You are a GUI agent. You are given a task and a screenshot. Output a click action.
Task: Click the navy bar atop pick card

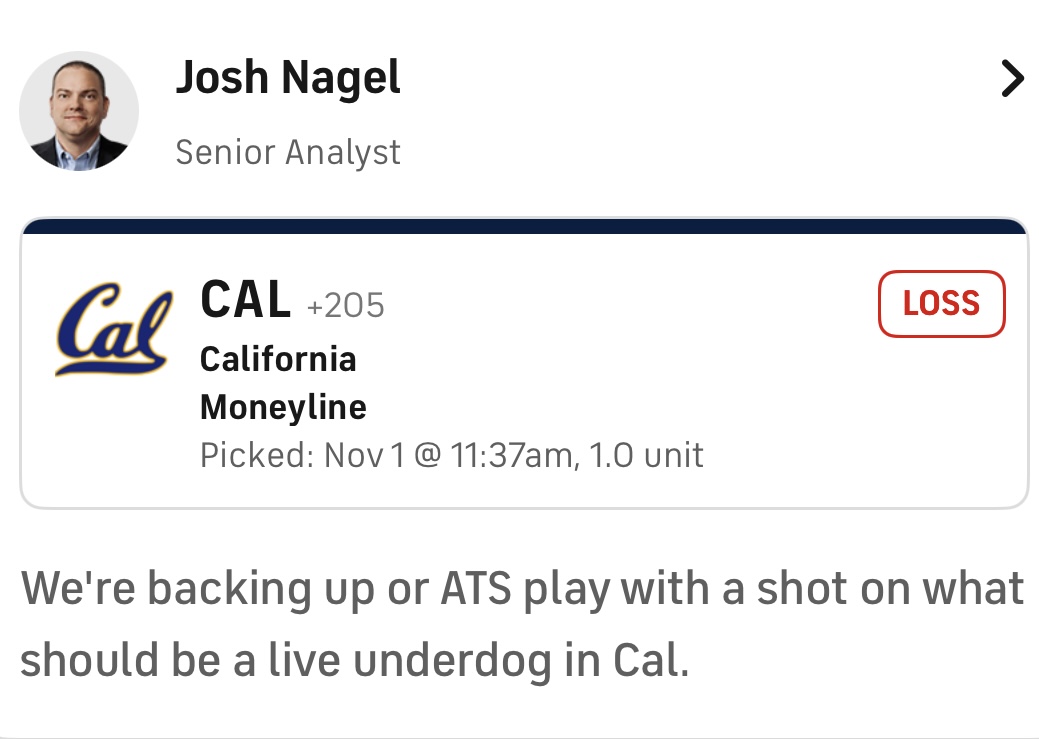[524, 226]
